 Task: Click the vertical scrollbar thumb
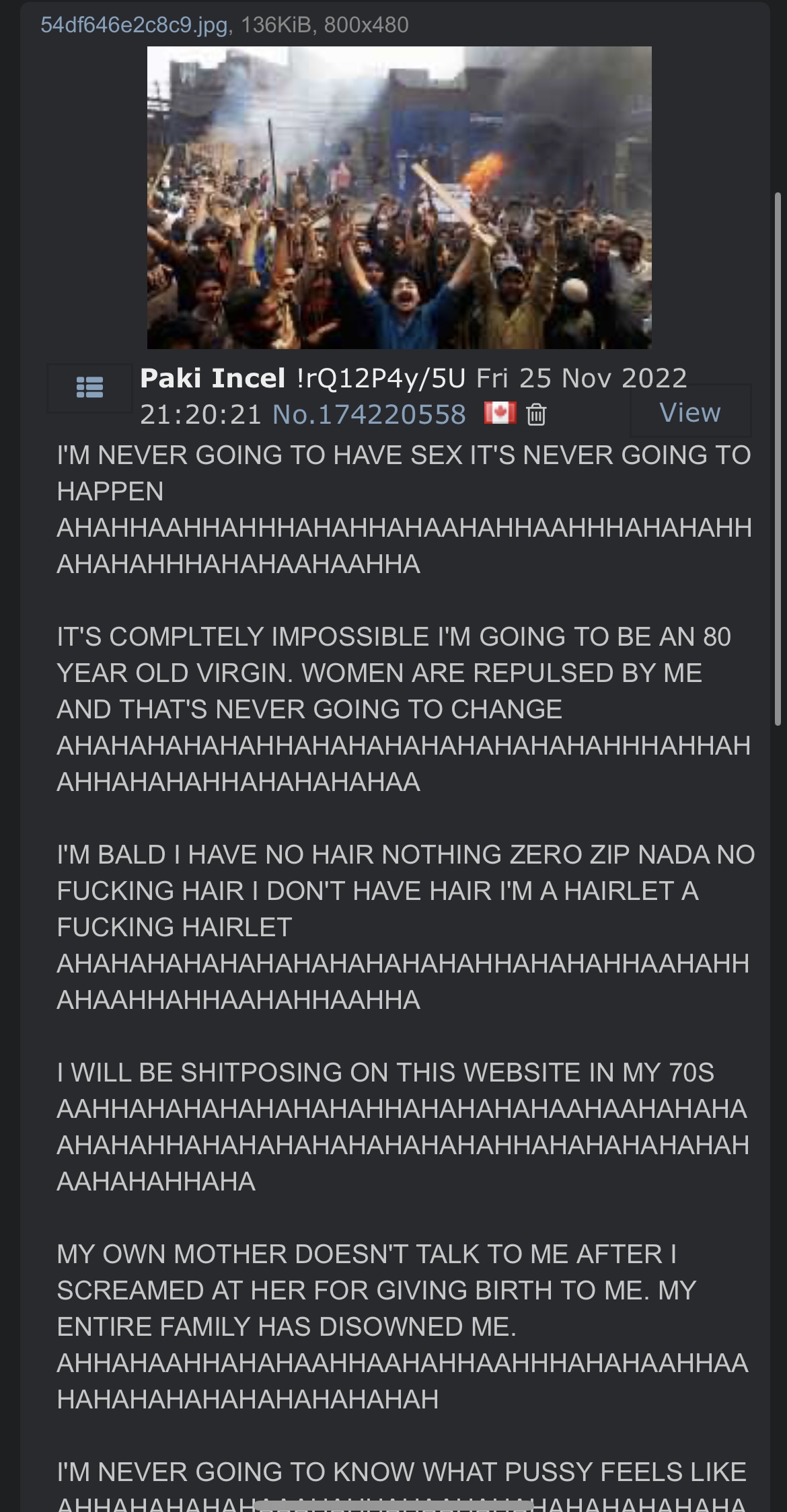point(778,457)
